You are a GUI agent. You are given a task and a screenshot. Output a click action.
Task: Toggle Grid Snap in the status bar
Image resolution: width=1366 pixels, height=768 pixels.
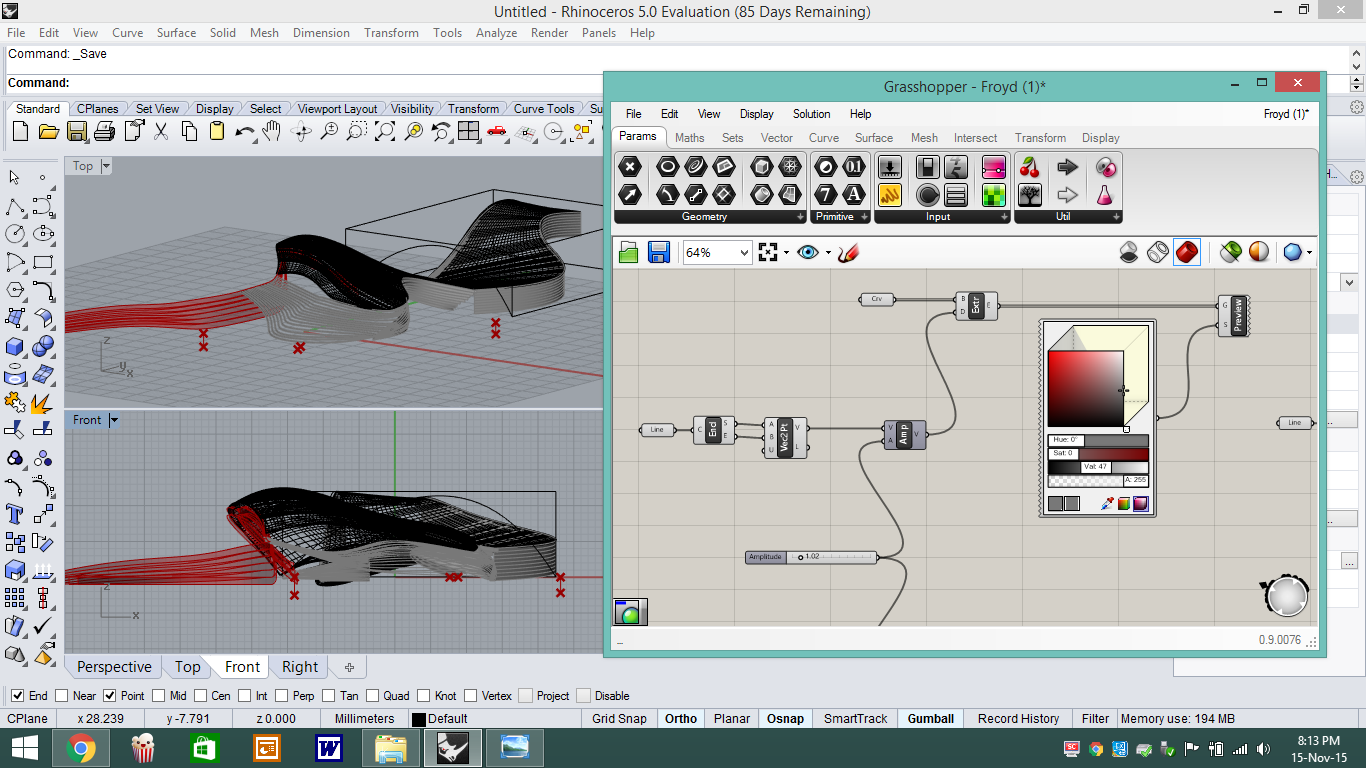[x=619, y=718]
